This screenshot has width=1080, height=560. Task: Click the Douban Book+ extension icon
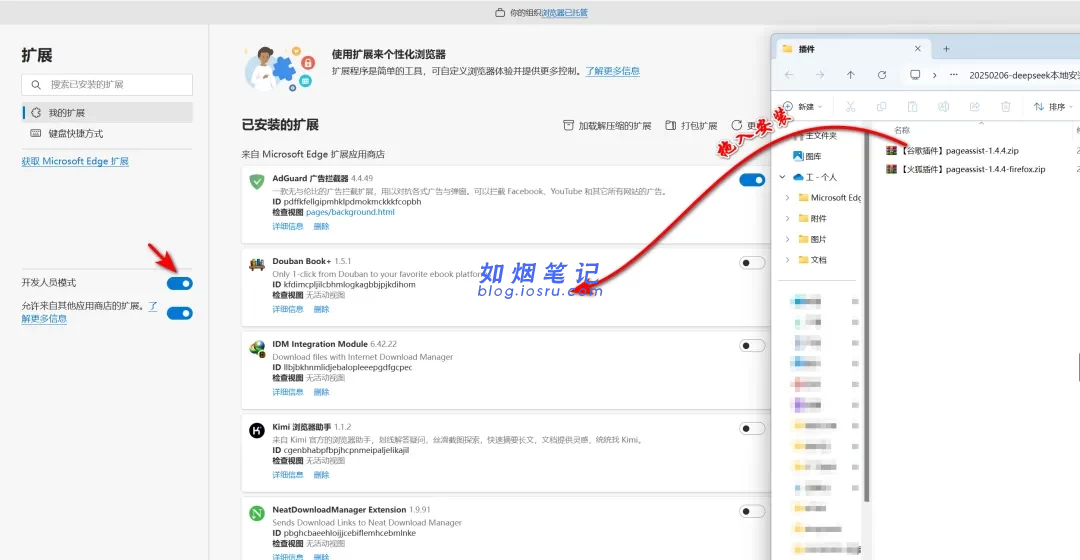point(257,265)
